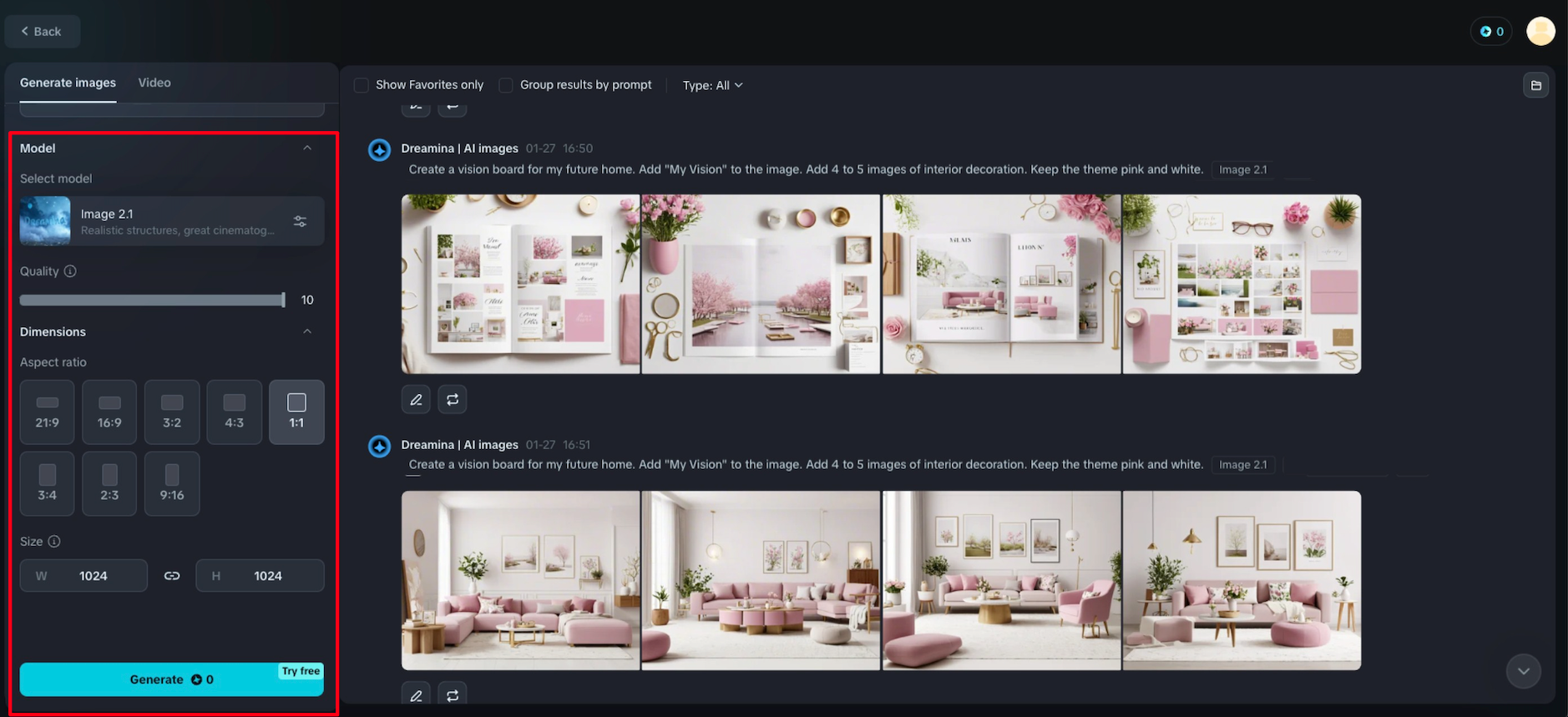Click the Size info icon

(x=54, y=542)
